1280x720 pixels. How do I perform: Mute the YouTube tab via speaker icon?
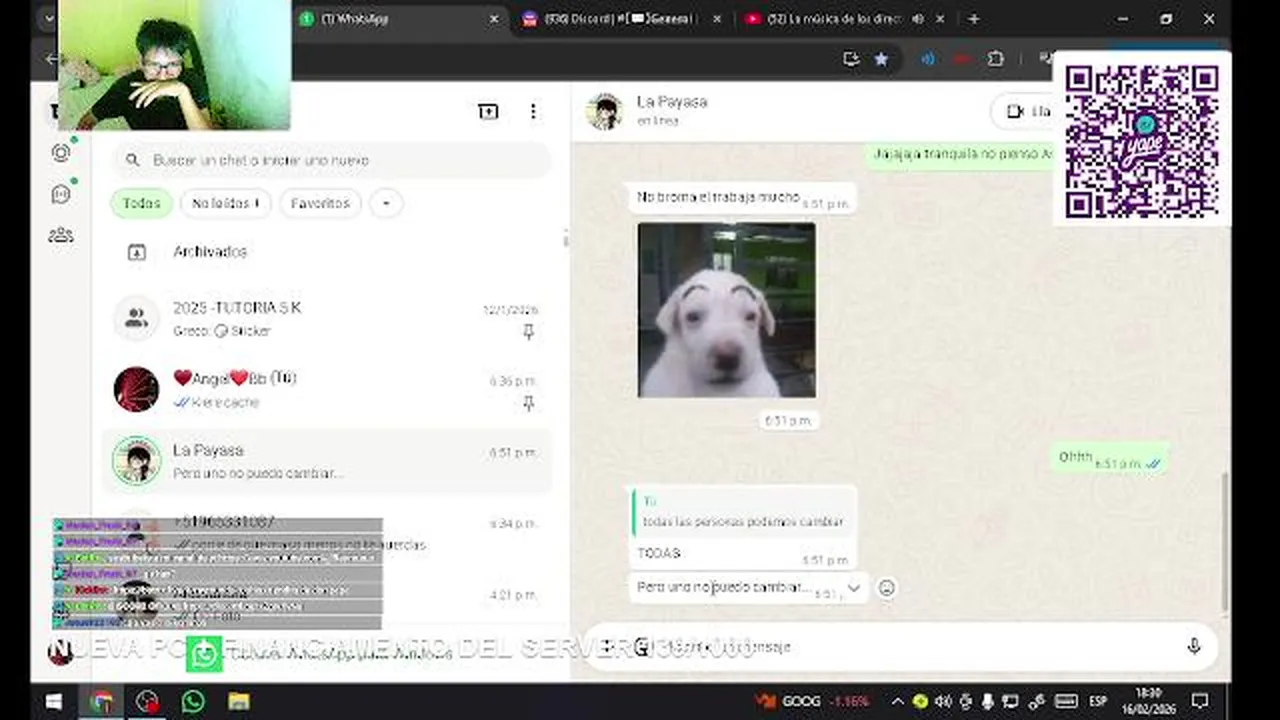pos(918,19)
